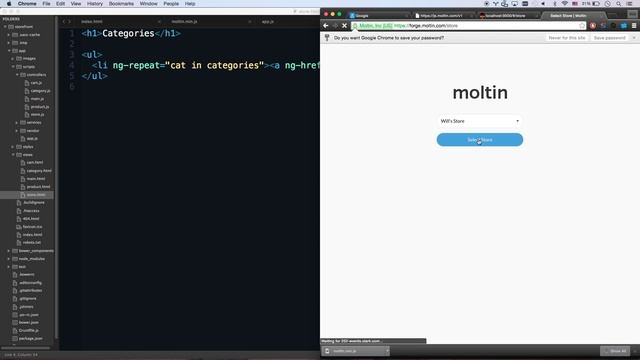Collapse the app folder in sidebar
This screenshot has width=640, height=360.
point(9,51)
